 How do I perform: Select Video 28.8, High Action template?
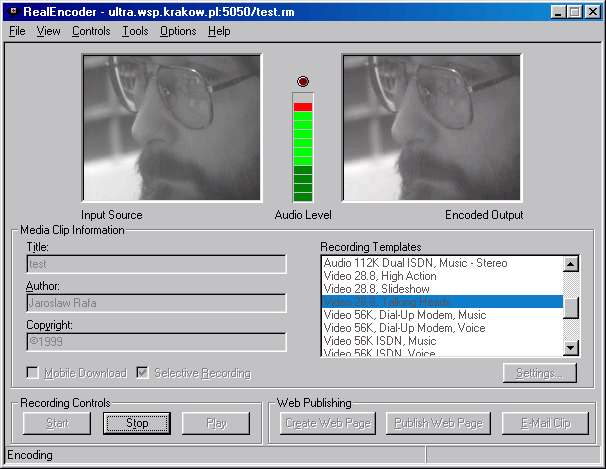[442, 276]
